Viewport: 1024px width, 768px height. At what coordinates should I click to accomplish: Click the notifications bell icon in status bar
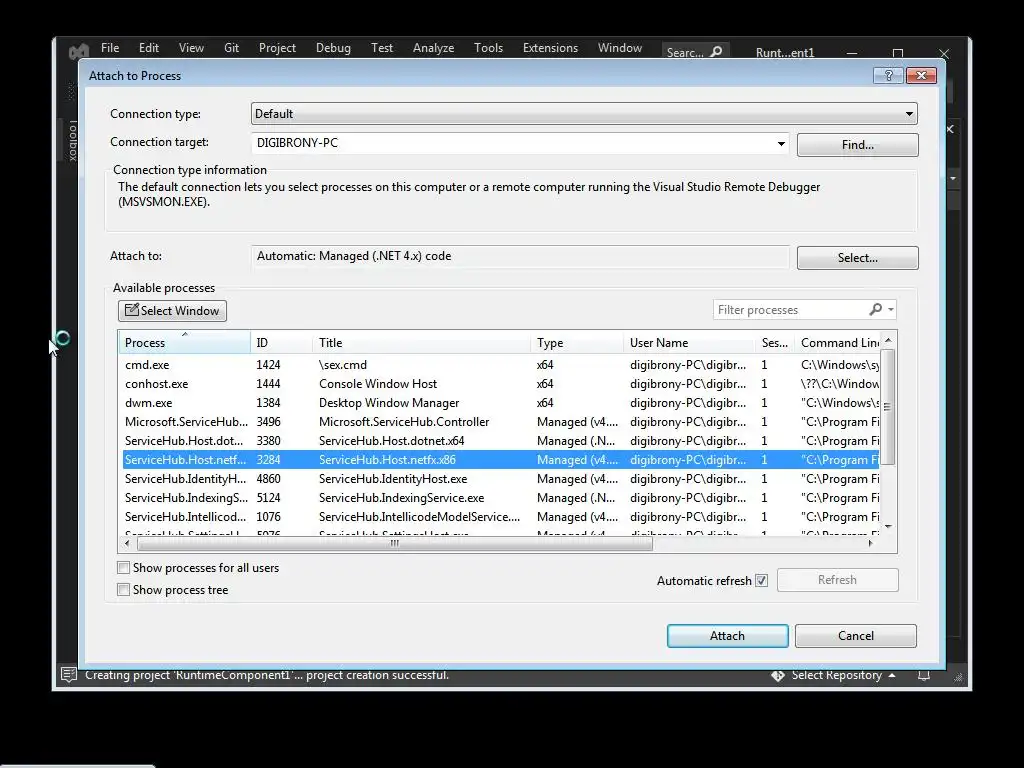pyautogui.click(x=923, y=675)
